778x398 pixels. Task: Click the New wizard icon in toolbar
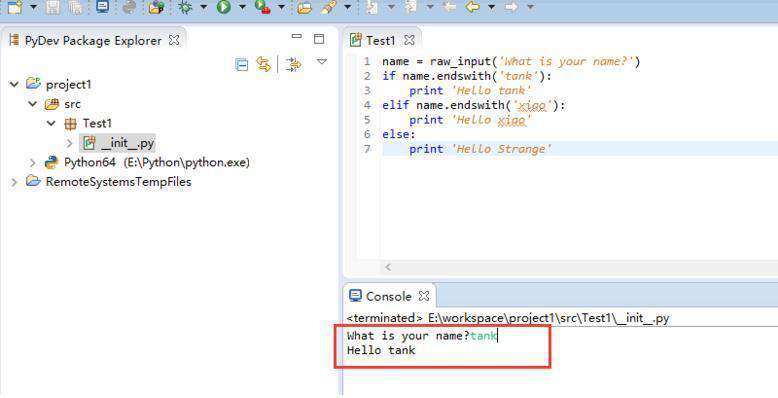click(15, 7)
